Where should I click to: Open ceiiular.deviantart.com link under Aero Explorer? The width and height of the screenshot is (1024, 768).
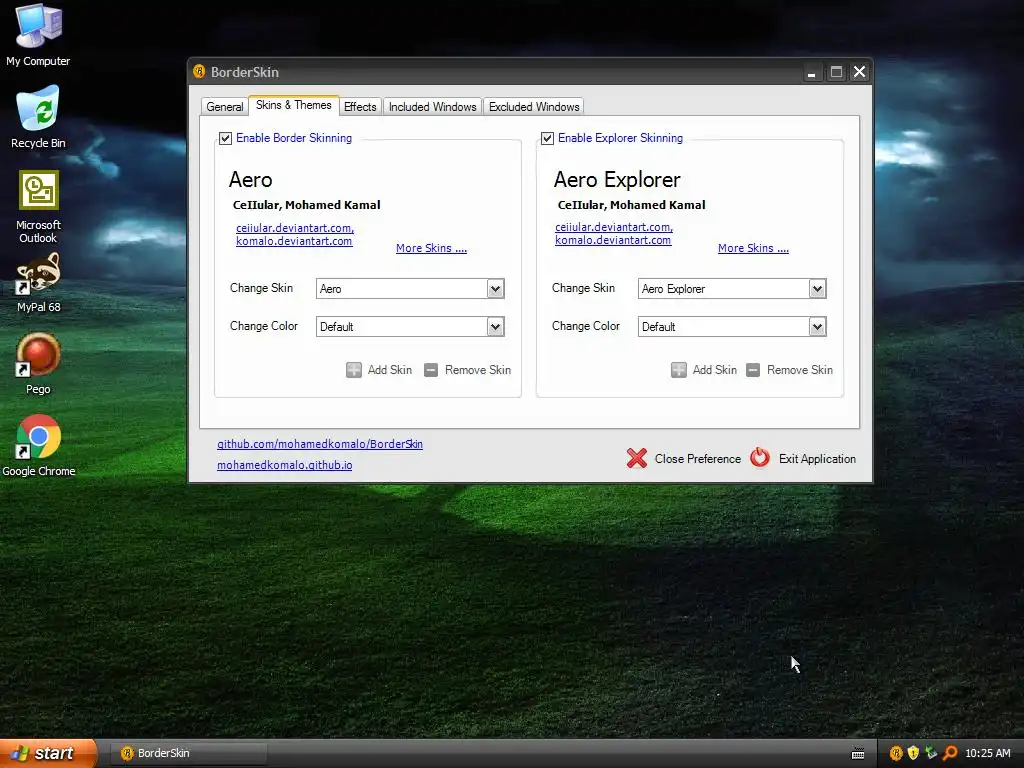tap(614, 227)
